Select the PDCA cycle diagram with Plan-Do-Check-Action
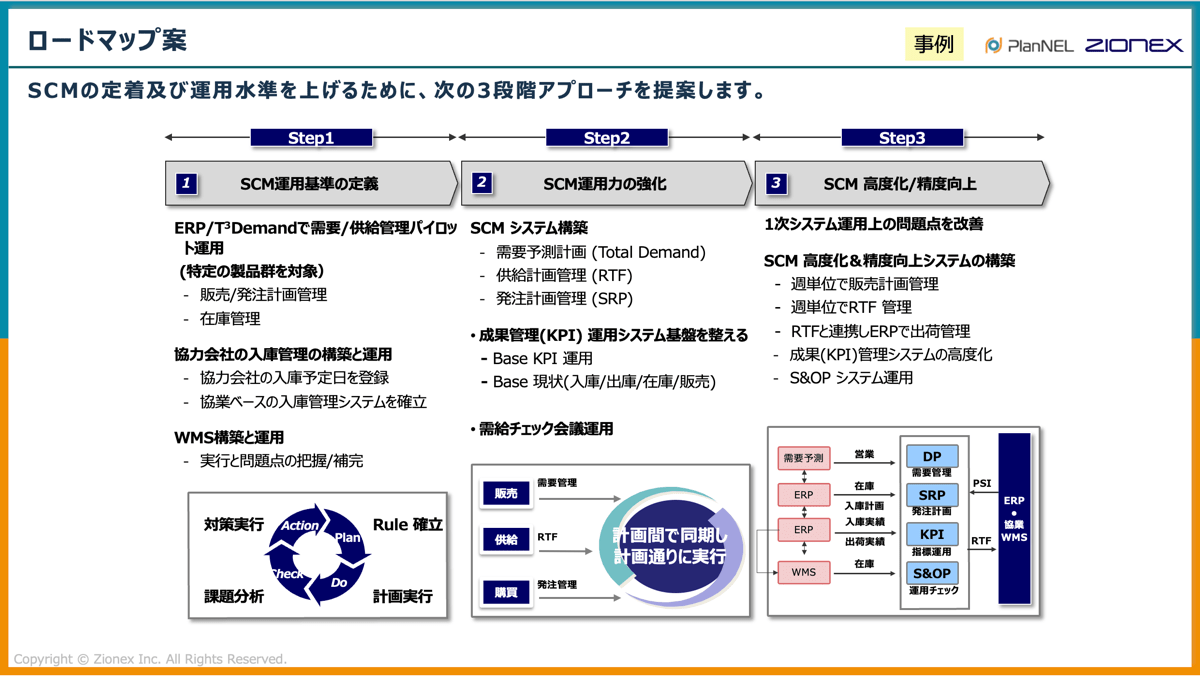 [318, 553]
